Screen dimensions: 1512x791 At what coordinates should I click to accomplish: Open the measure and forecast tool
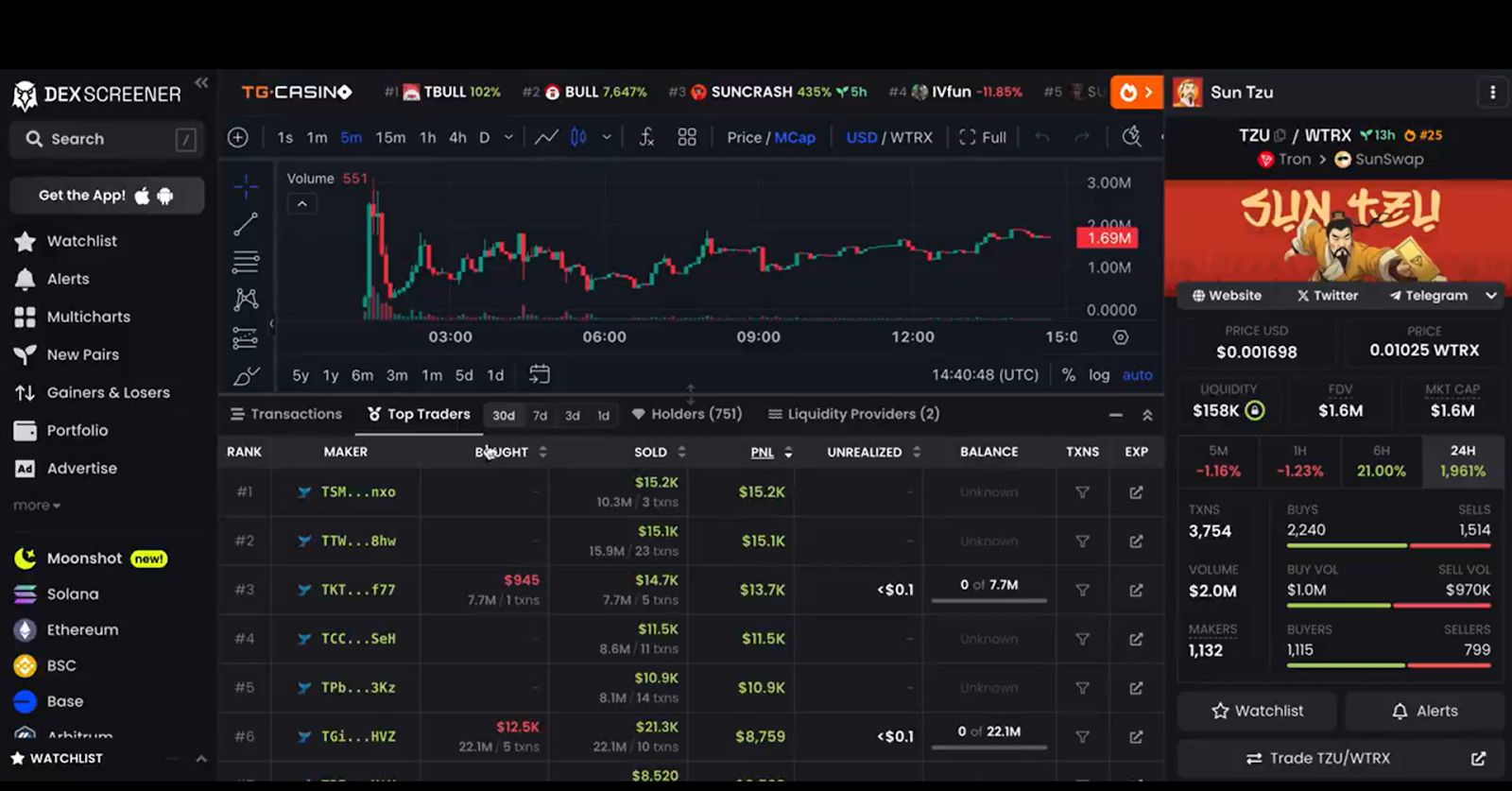(x=246, y=337)
